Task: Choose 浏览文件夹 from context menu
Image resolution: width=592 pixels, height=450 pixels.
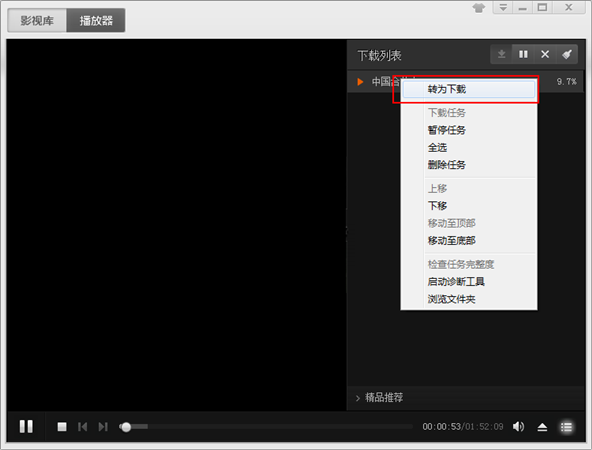Action: pos(469,299)
